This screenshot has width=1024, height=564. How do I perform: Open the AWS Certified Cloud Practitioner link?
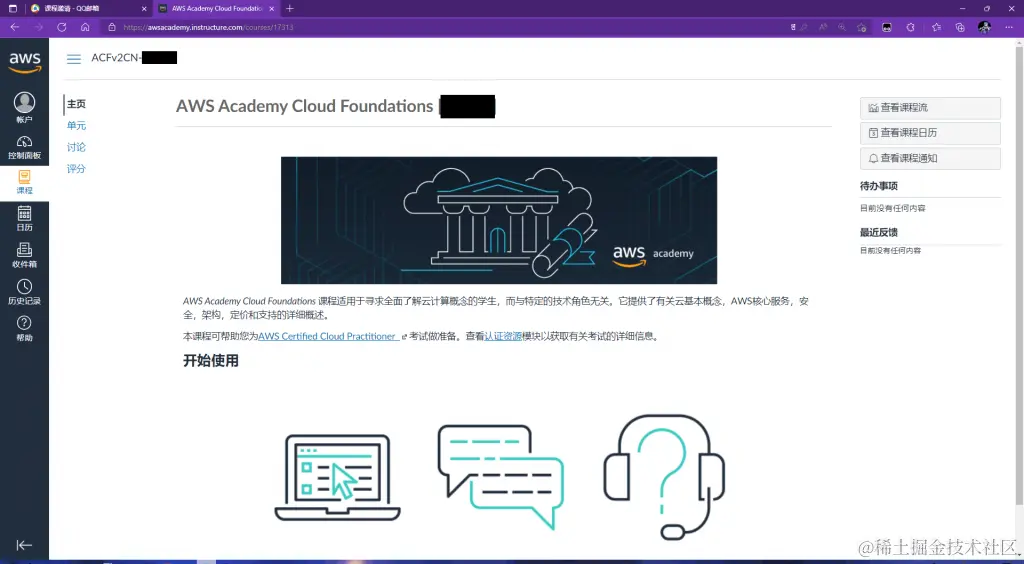coord(329,336)
